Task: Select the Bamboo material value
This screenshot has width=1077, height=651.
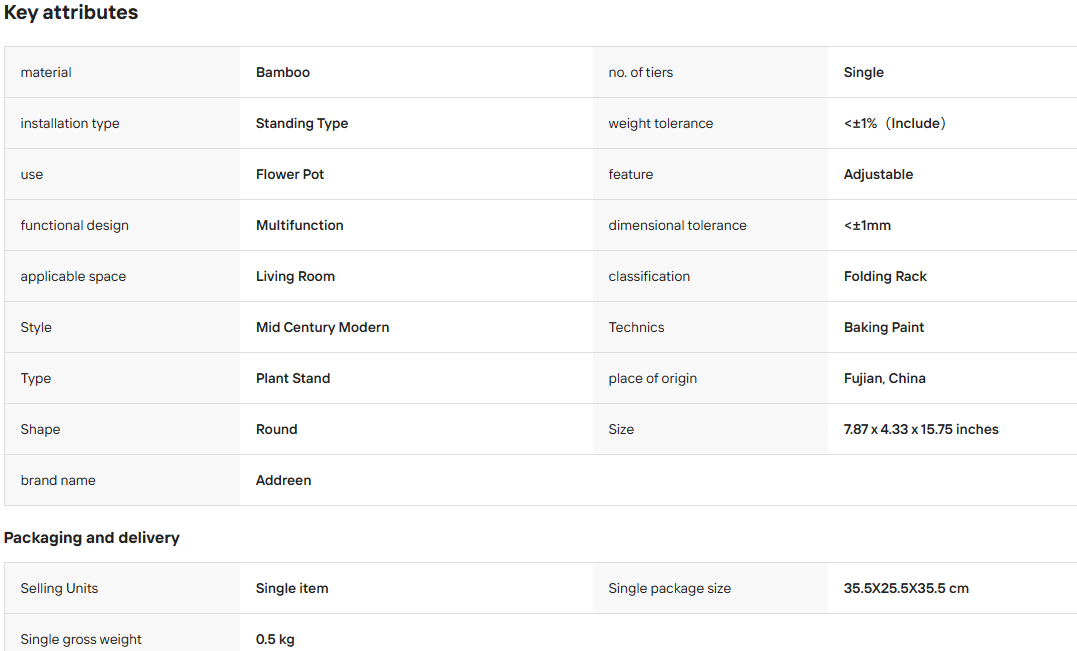Action: tap(282, 73)
